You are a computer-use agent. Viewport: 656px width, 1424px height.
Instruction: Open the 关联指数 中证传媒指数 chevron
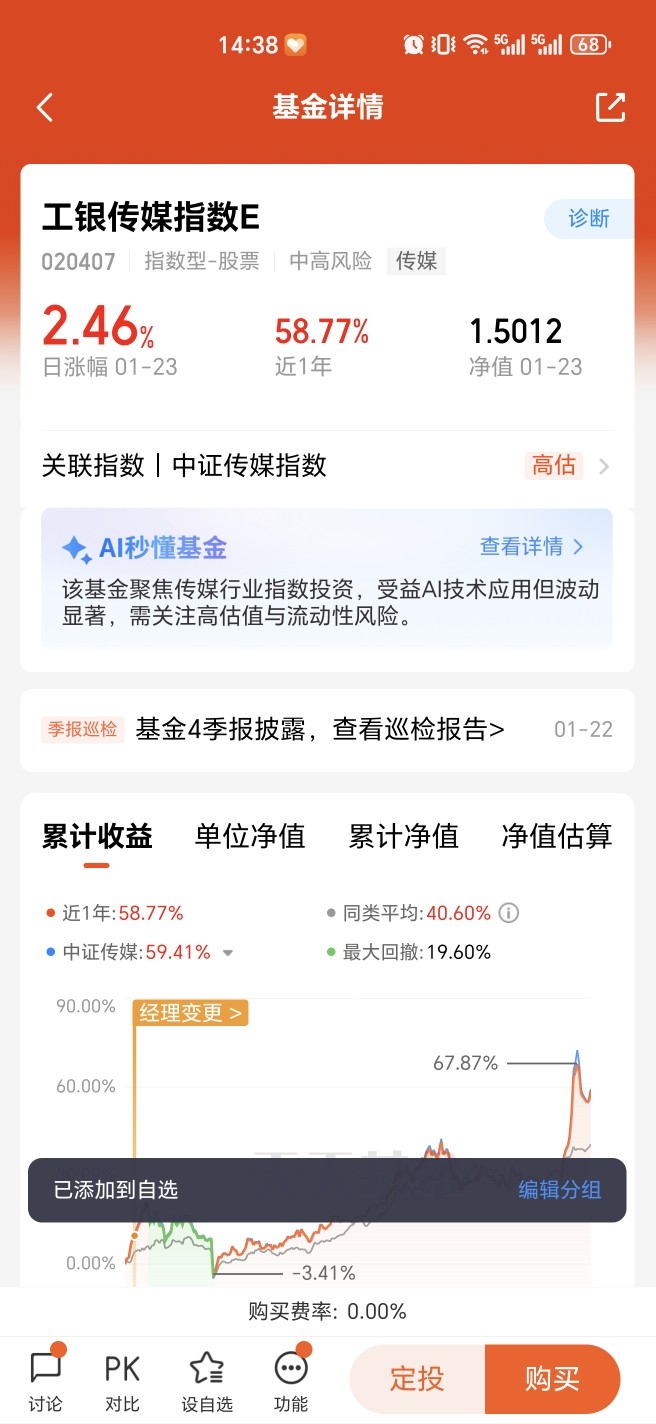(x=603, y=466)
